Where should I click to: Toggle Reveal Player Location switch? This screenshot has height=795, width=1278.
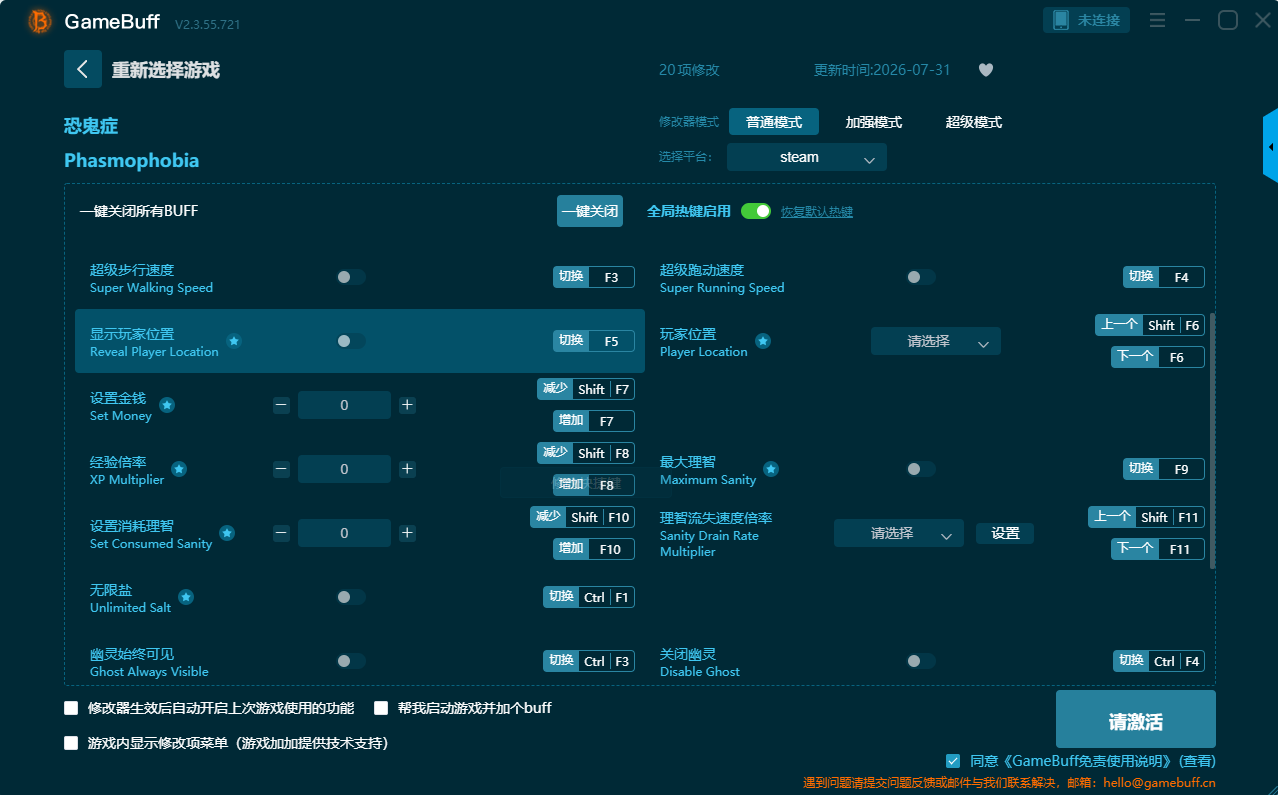350,341
